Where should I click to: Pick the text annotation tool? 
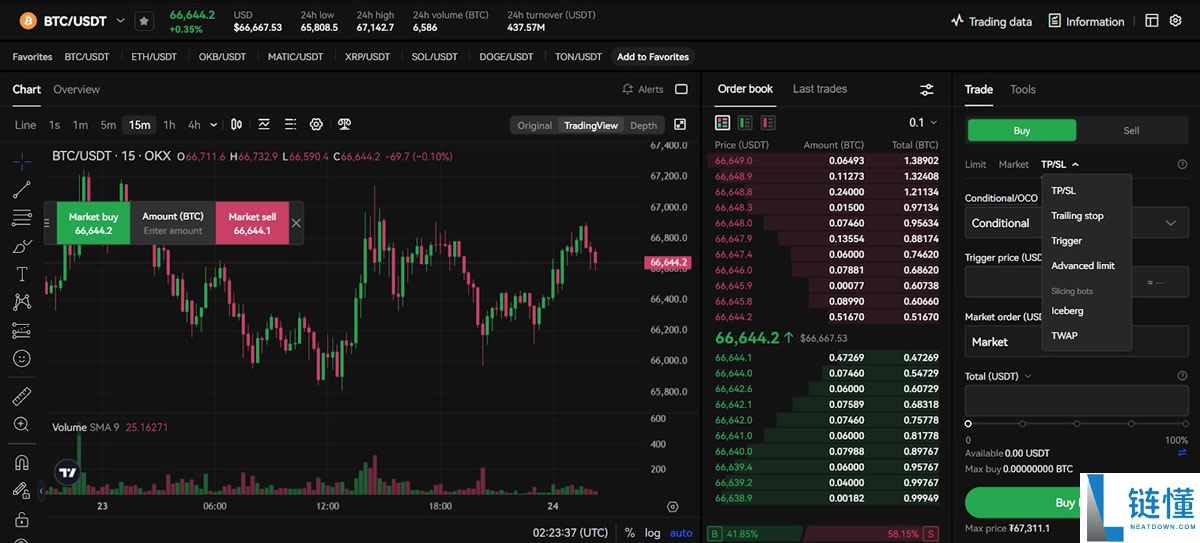click(22, 274)
